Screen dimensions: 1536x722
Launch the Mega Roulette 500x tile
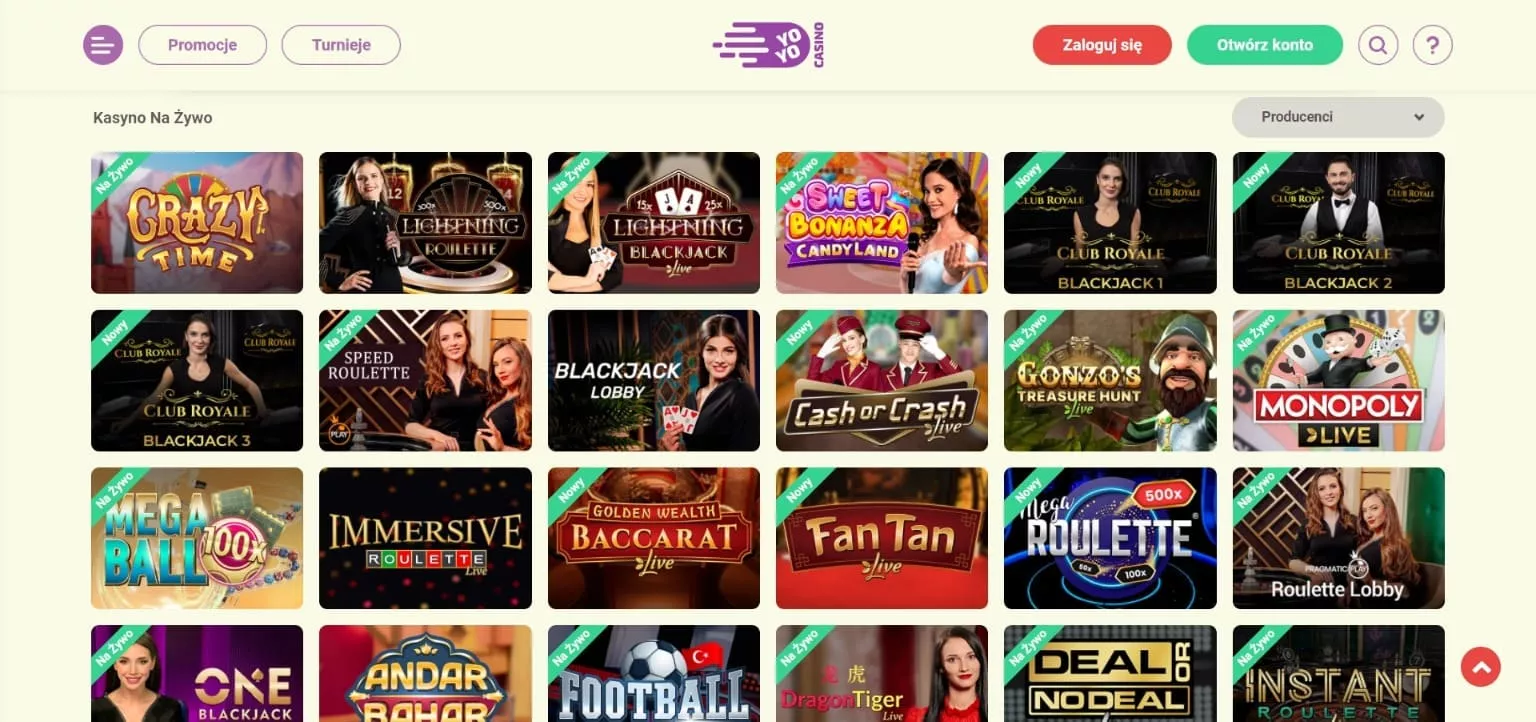coord(1110,539)
